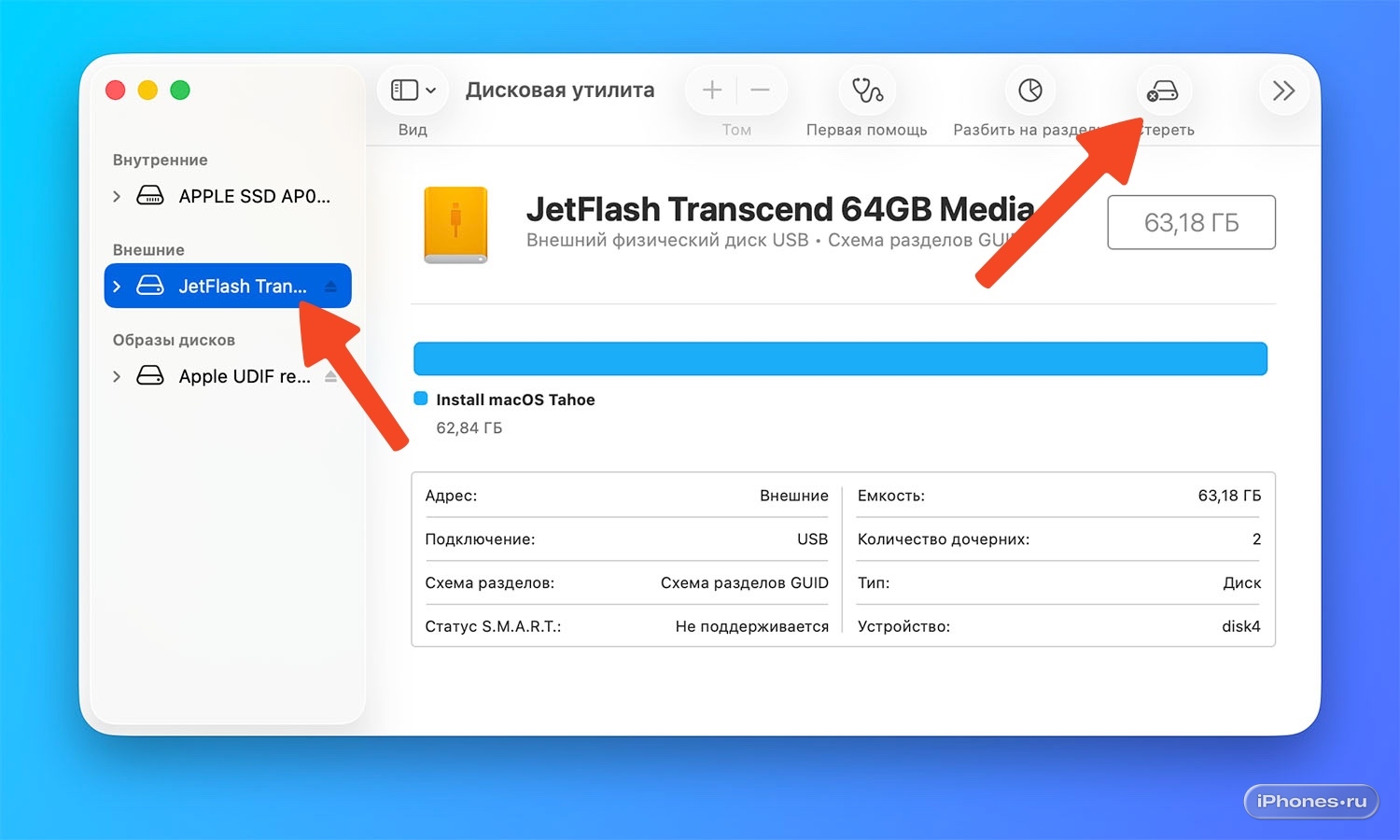Click the USB connection value
The height and width of the screenshot is (840, 1400).
pos(813,539)
